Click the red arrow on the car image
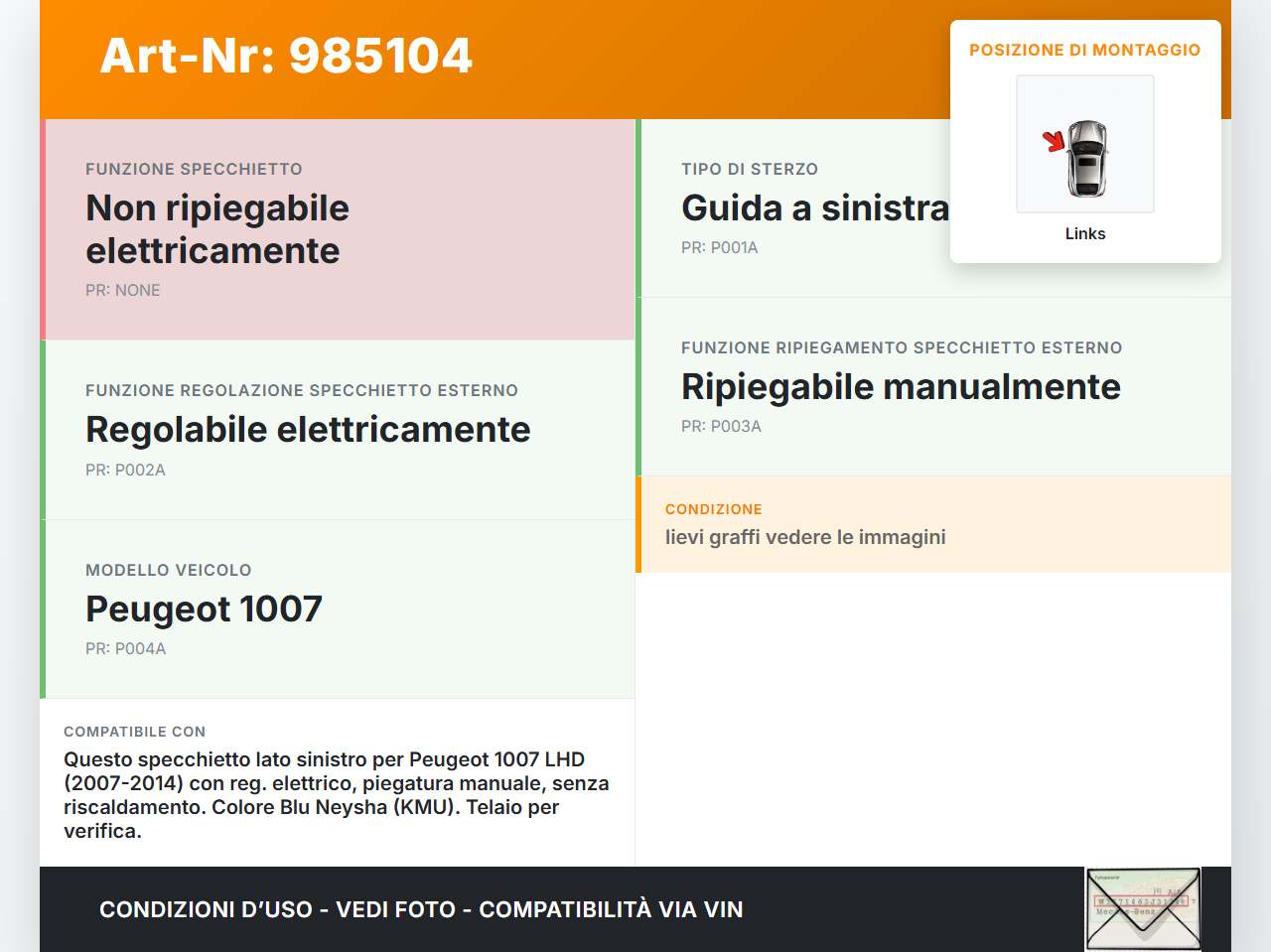Viewport: 1271px width, 952px height. [1054, 142]
